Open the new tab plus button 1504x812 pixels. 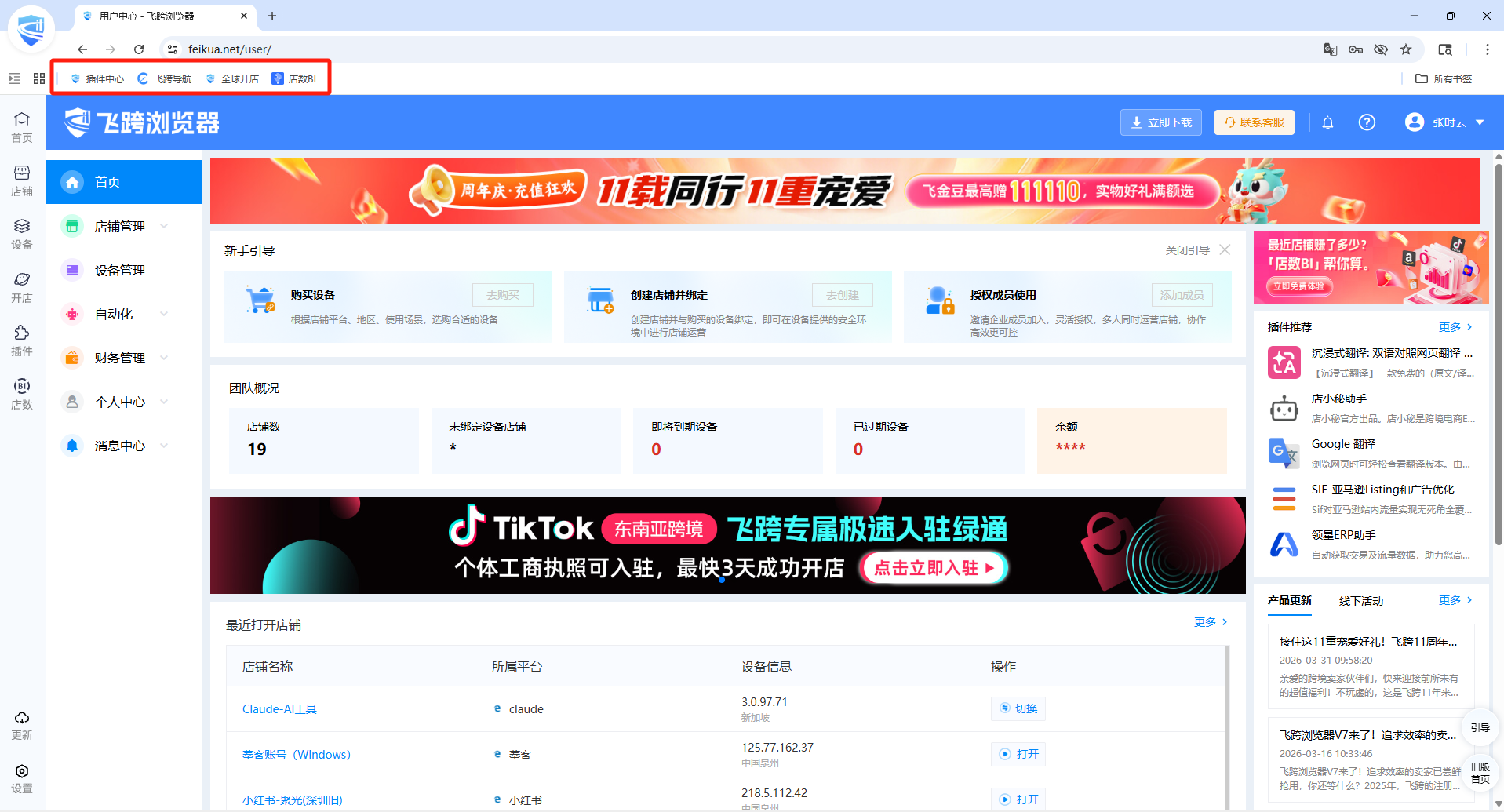click(x=272, y=16)
